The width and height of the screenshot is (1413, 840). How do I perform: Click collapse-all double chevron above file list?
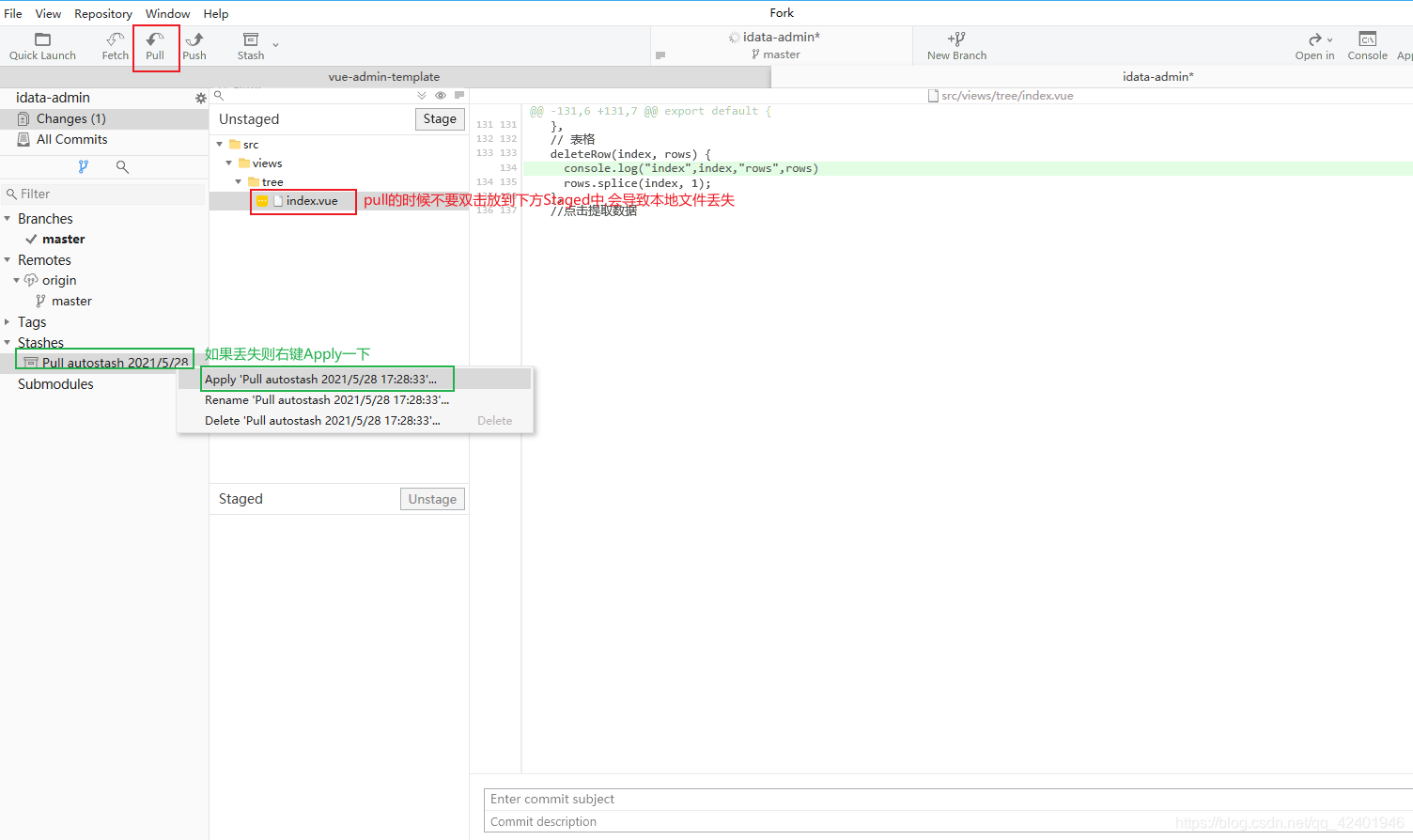(422, 95)
